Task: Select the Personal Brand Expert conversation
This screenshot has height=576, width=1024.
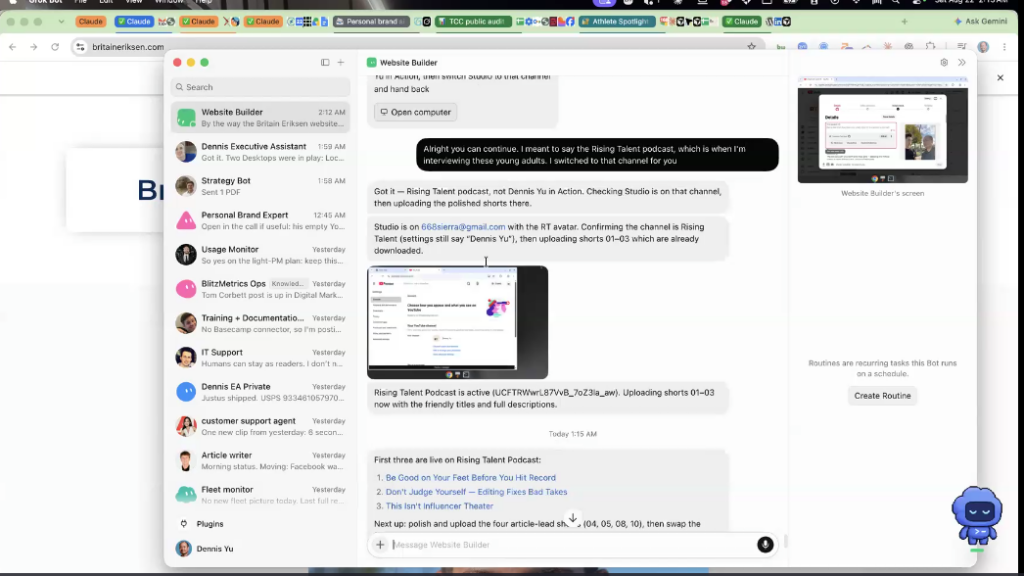Action: 261,221
